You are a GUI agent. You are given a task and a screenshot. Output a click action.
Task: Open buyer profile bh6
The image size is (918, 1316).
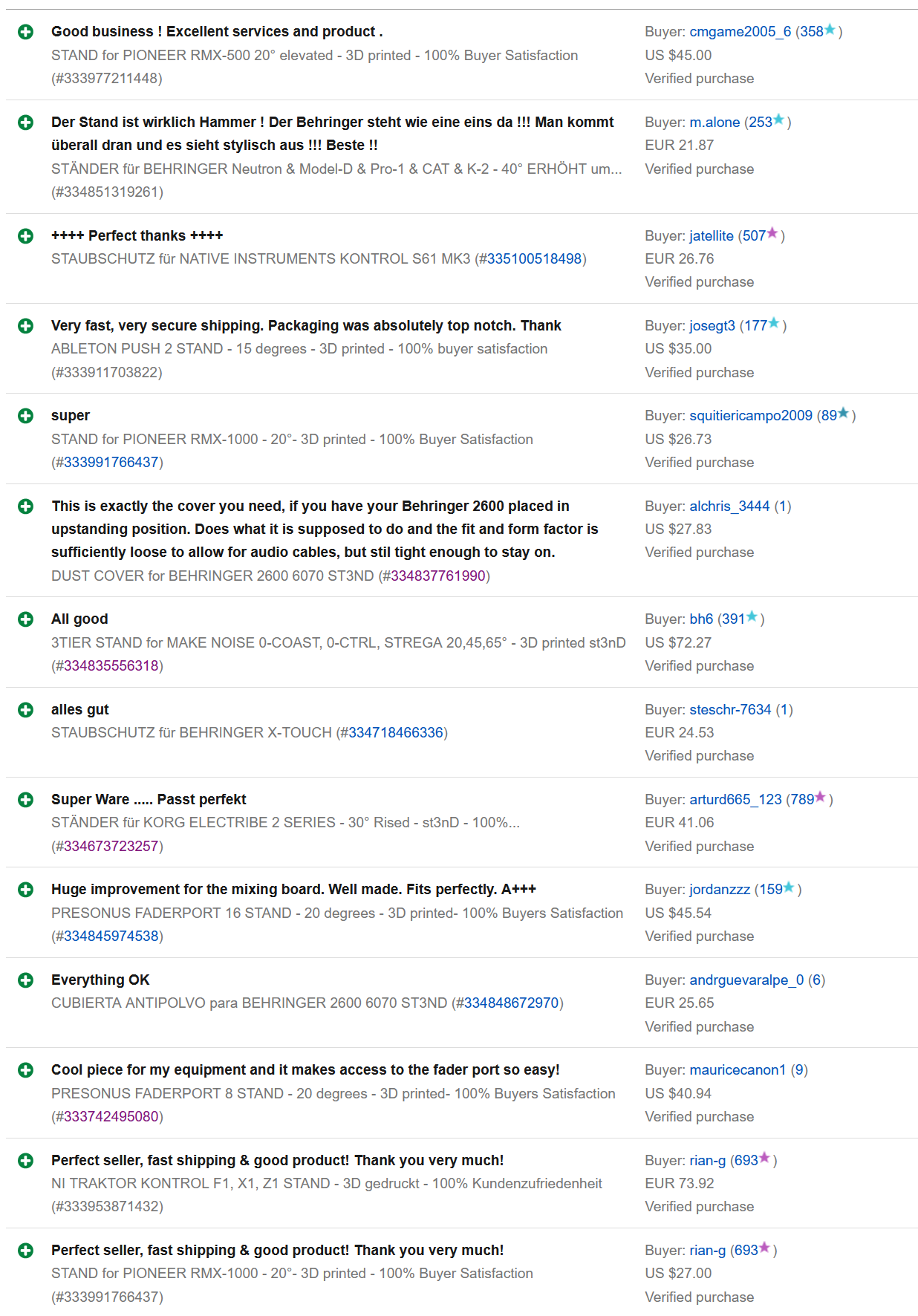point(701,619)
